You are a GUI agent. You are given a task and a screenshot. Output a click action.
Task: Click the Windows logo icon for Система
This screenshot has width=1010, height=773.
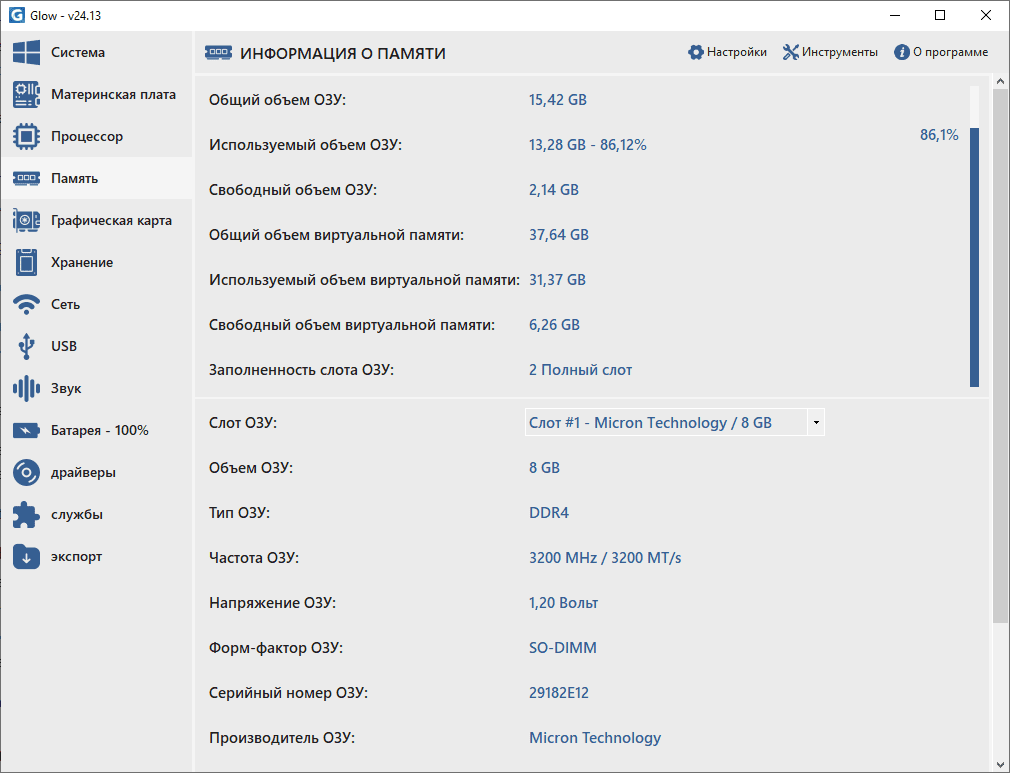26,53
